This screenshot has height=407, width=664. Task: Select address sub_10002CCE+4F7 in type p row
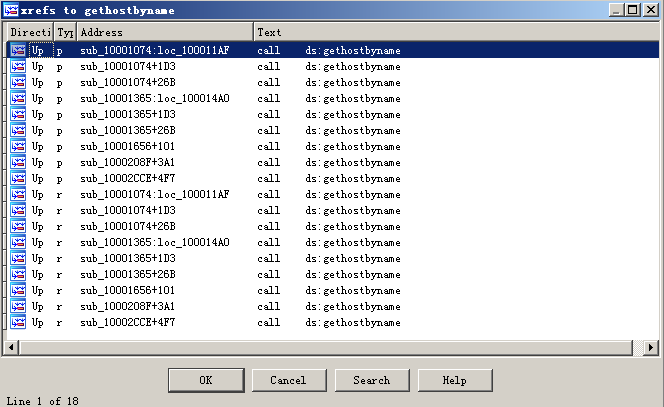(x=128, y=178)
